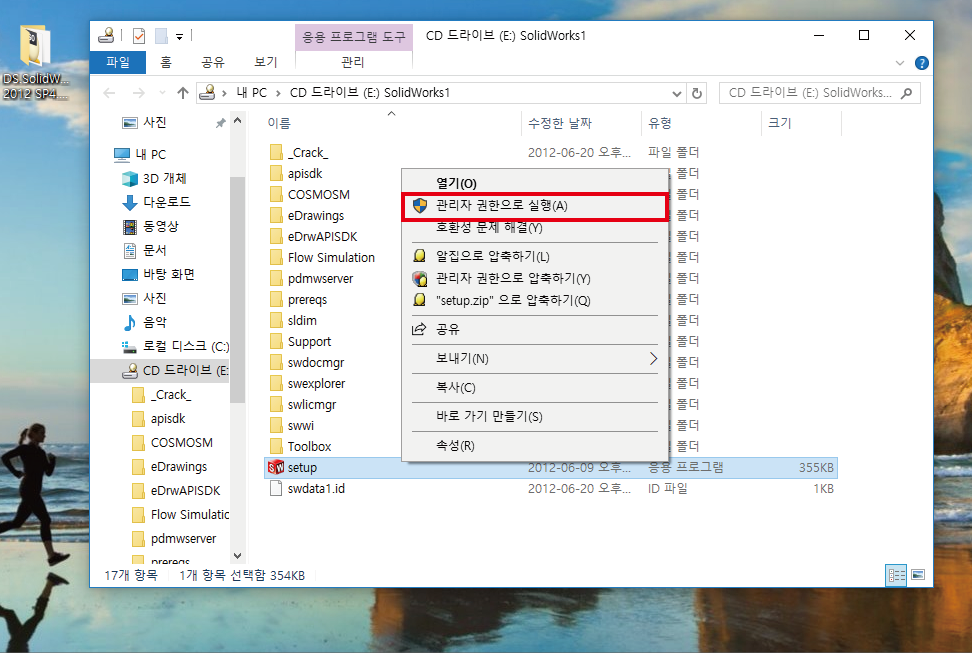
Task: Open the 파일 ribbon tab
Action: tap(118, 62)
